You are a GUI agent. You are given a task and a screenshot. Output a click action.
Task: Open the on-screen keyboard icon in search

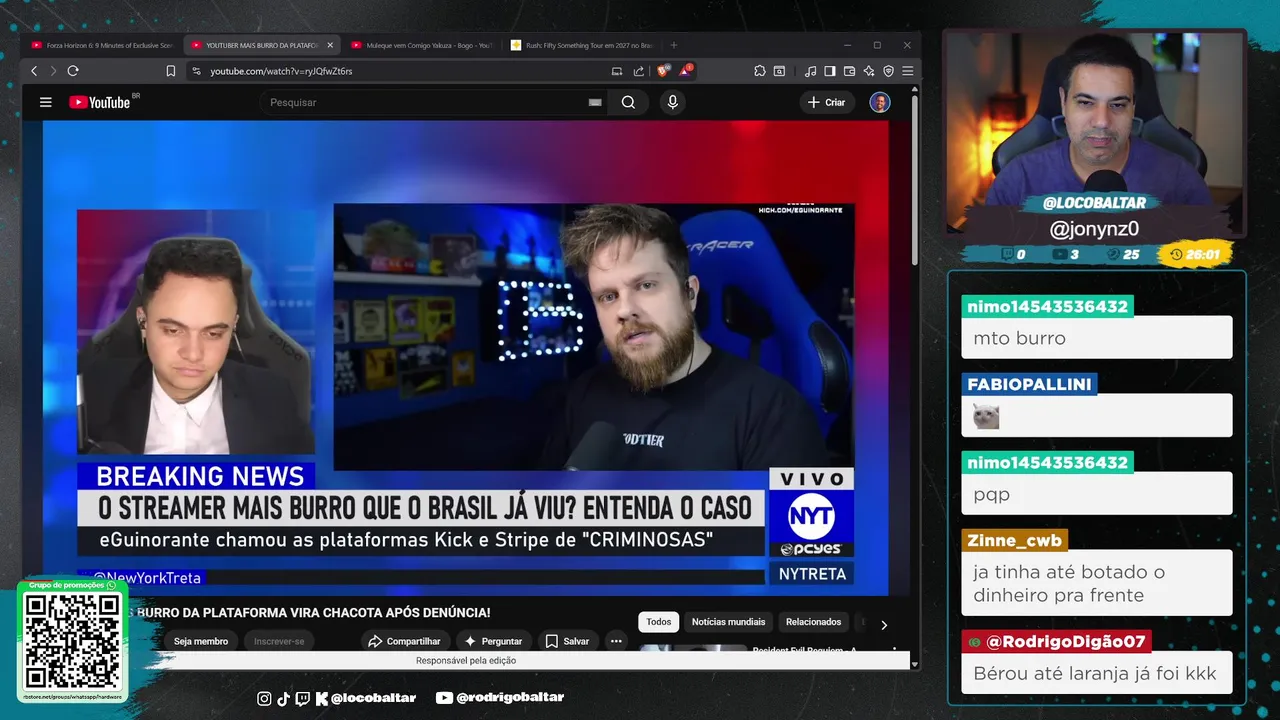(595, 102)
